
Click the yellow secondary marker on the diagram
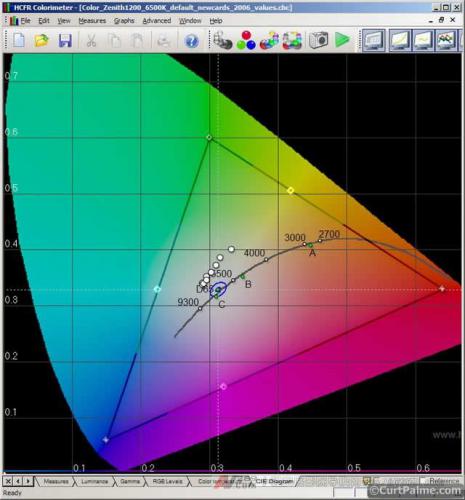coord(291,190)
